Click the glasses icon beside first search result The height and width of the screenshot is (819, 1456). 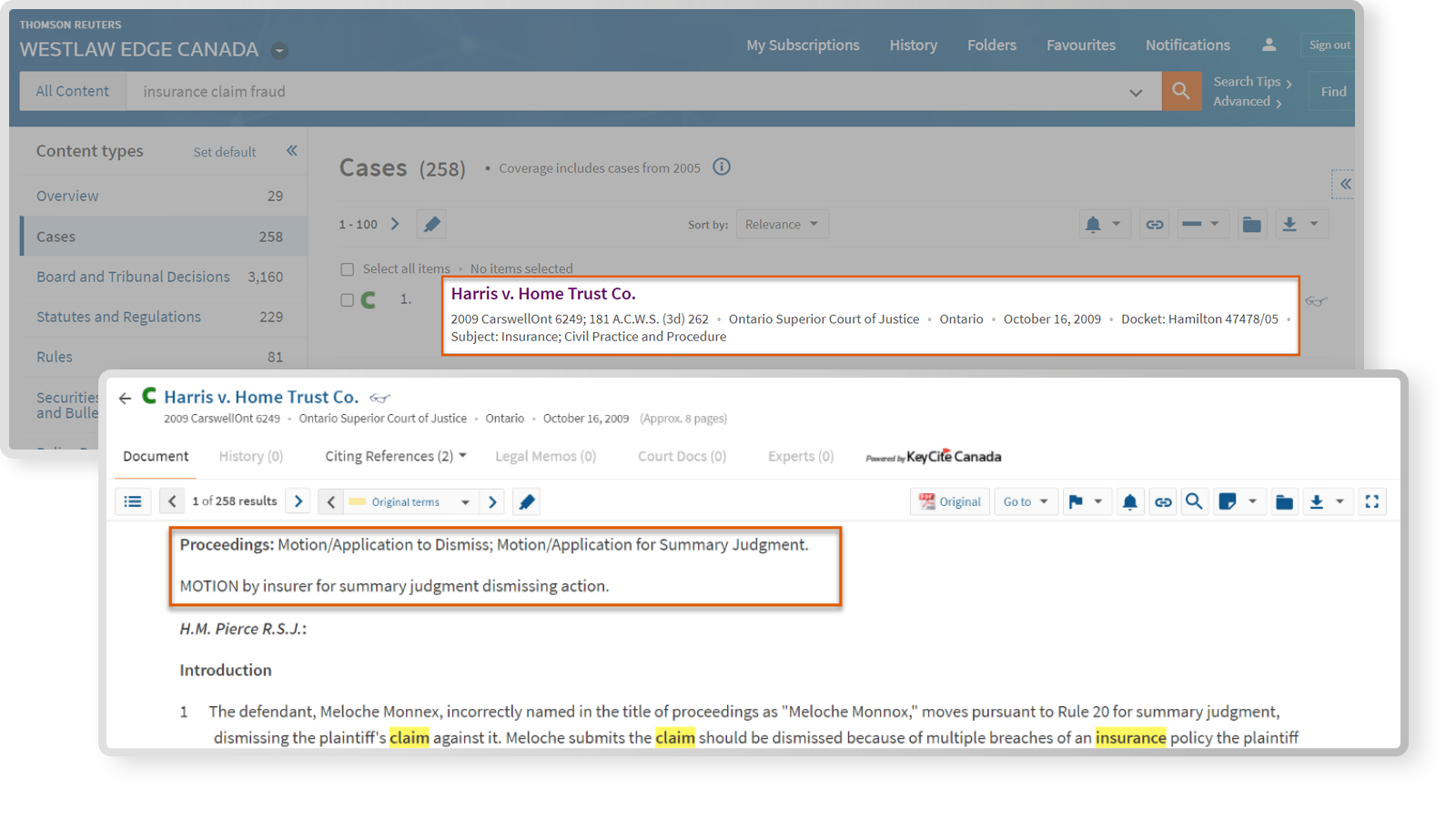pos(1315,301)
